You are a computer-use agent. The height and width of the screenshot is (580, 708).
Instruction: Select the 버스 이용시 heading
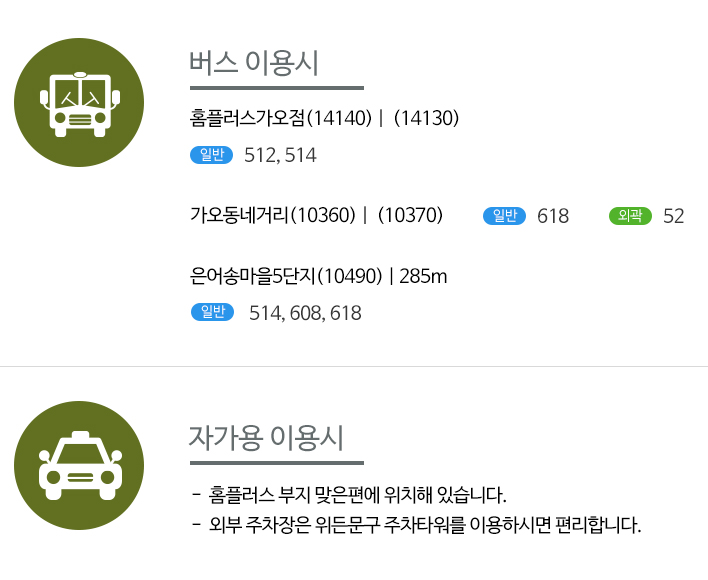point(254,62)
